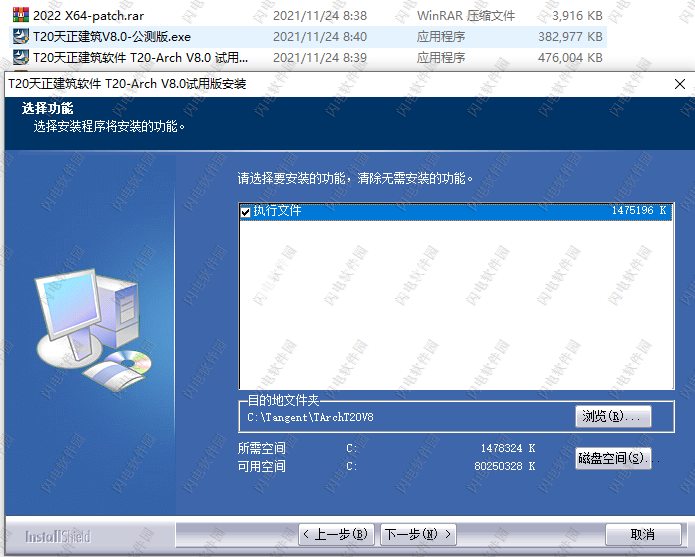Click the date 2021/11/24 8:39

[320, 58]
